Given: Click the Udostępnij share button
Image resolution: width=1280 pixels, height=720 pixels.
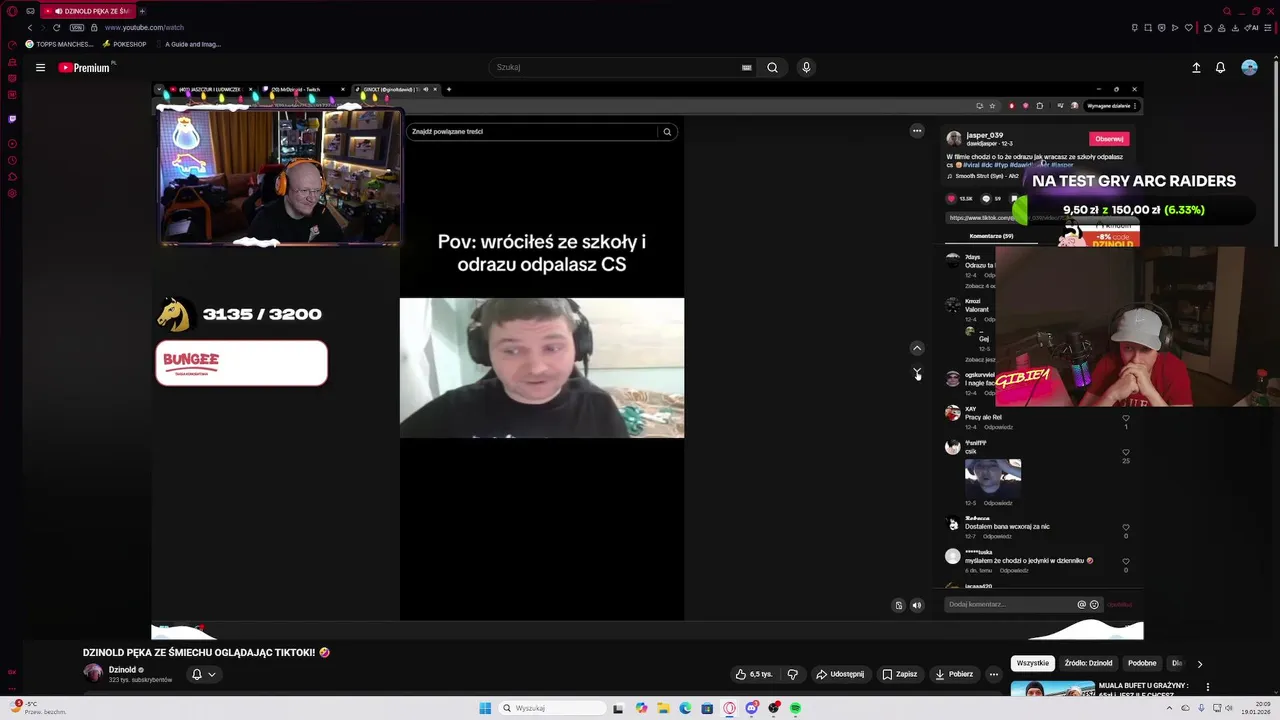Looking at the screenshot, I should (840, 674).
